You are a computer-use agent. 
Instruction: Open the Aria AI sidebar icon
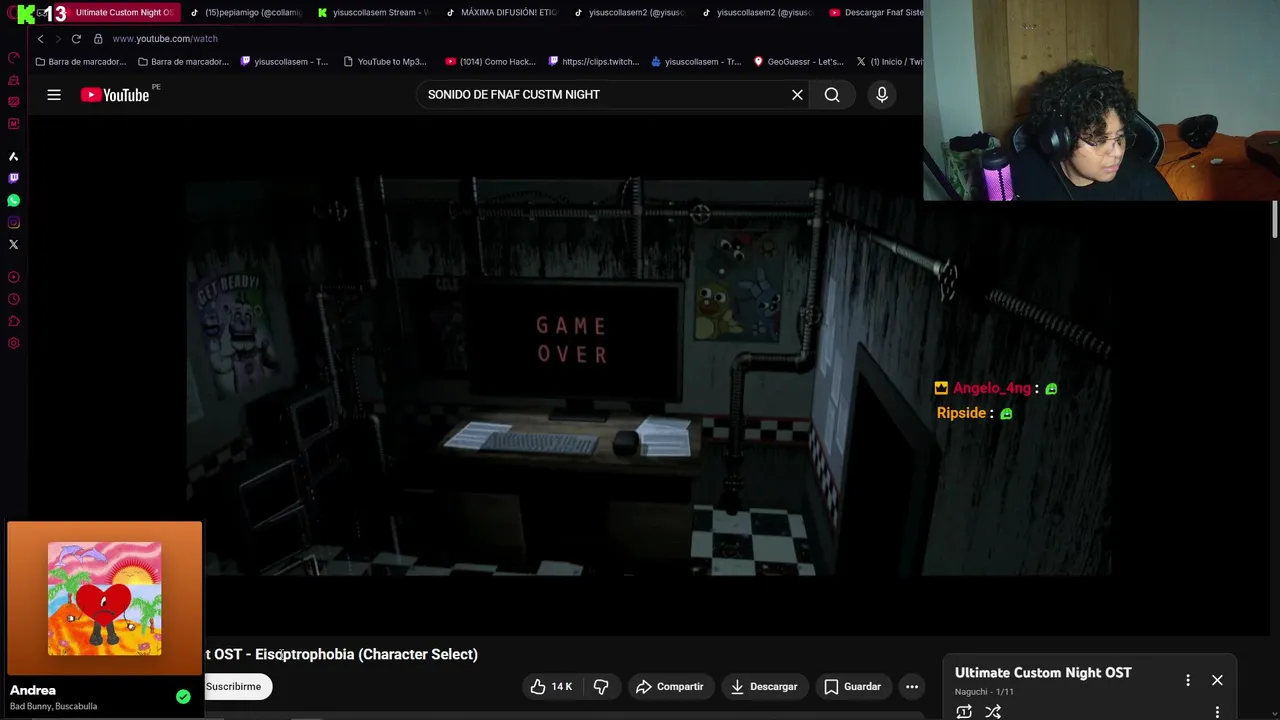pyautogui.click(x=13, y=156)
